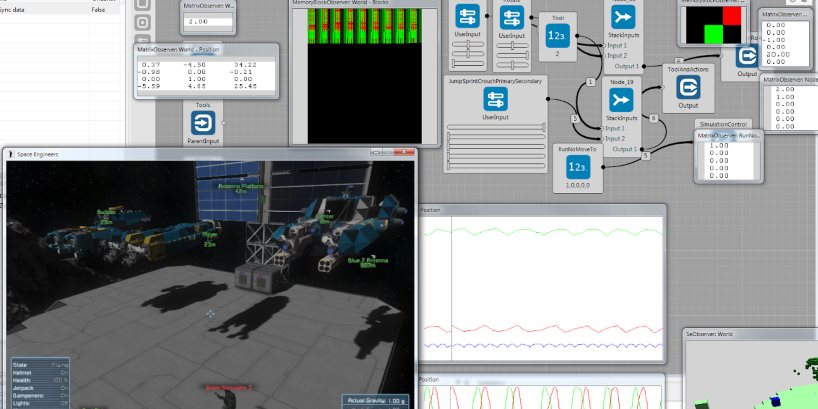Click the Rotate node's UserInput icon
818x409 pixels.
pos(512,17)
